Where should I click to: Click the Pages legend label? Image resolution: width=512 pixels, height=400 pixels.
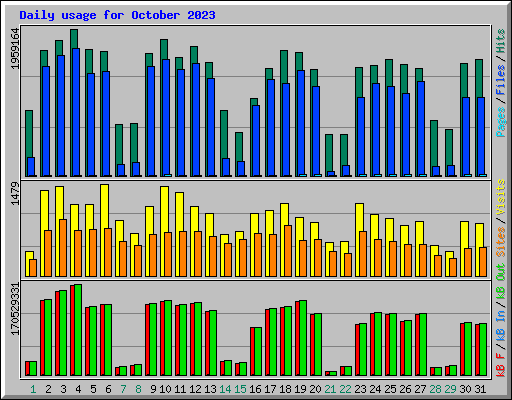(x=501, y=122)
